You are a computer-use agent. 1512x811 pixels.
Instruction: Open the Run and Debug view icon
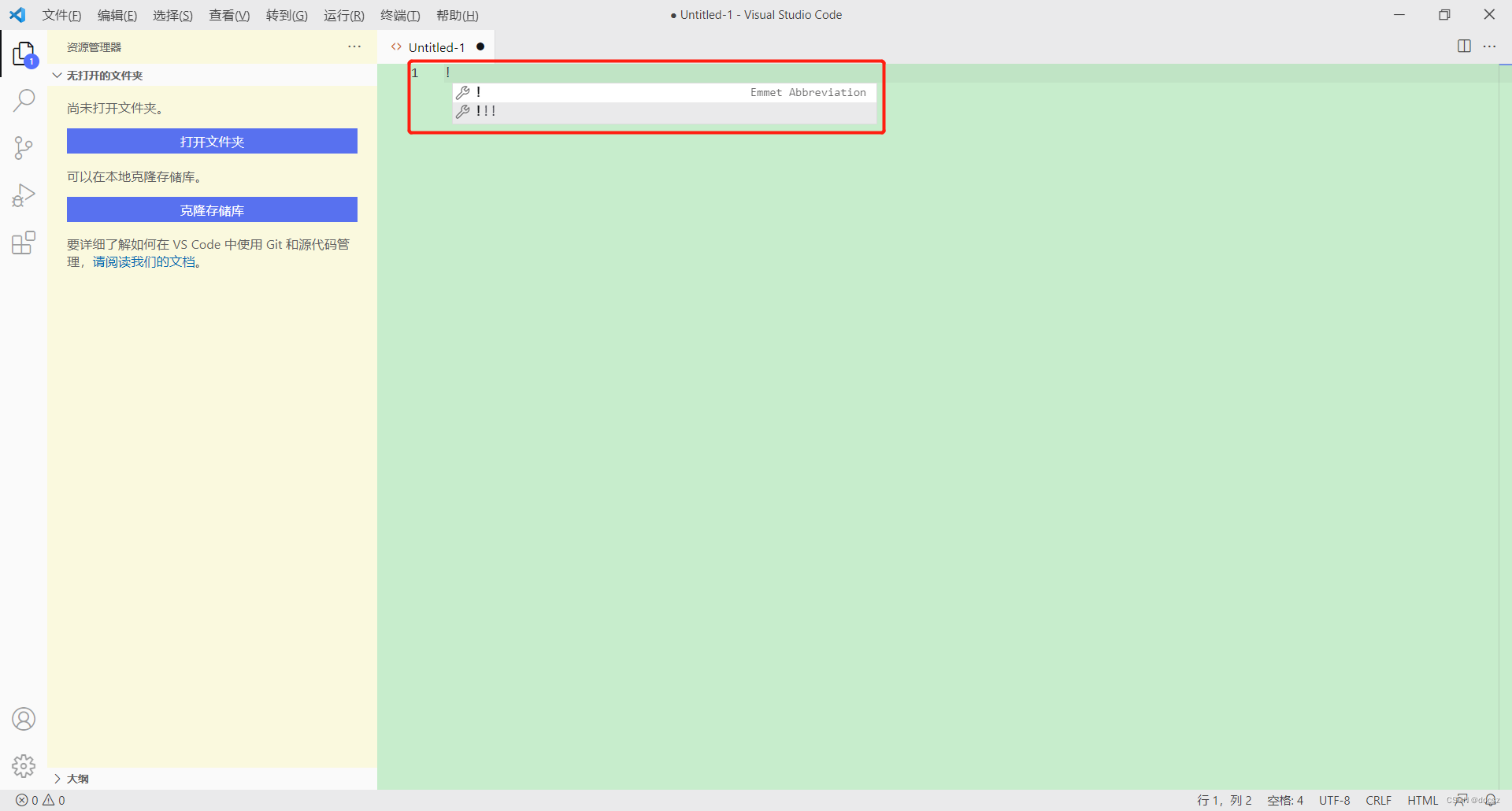pyautogui.click(x=24, y=195)
